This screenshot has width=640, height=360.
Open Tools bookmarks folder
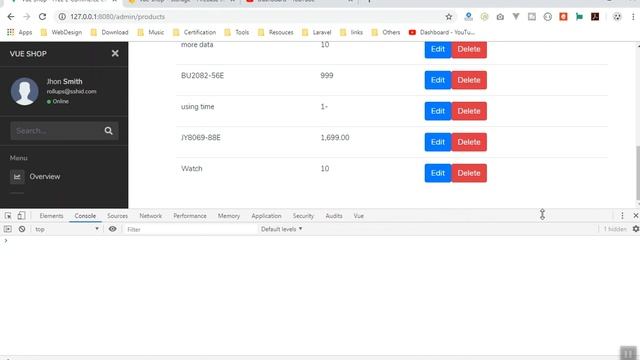click(x=237, y=32)
